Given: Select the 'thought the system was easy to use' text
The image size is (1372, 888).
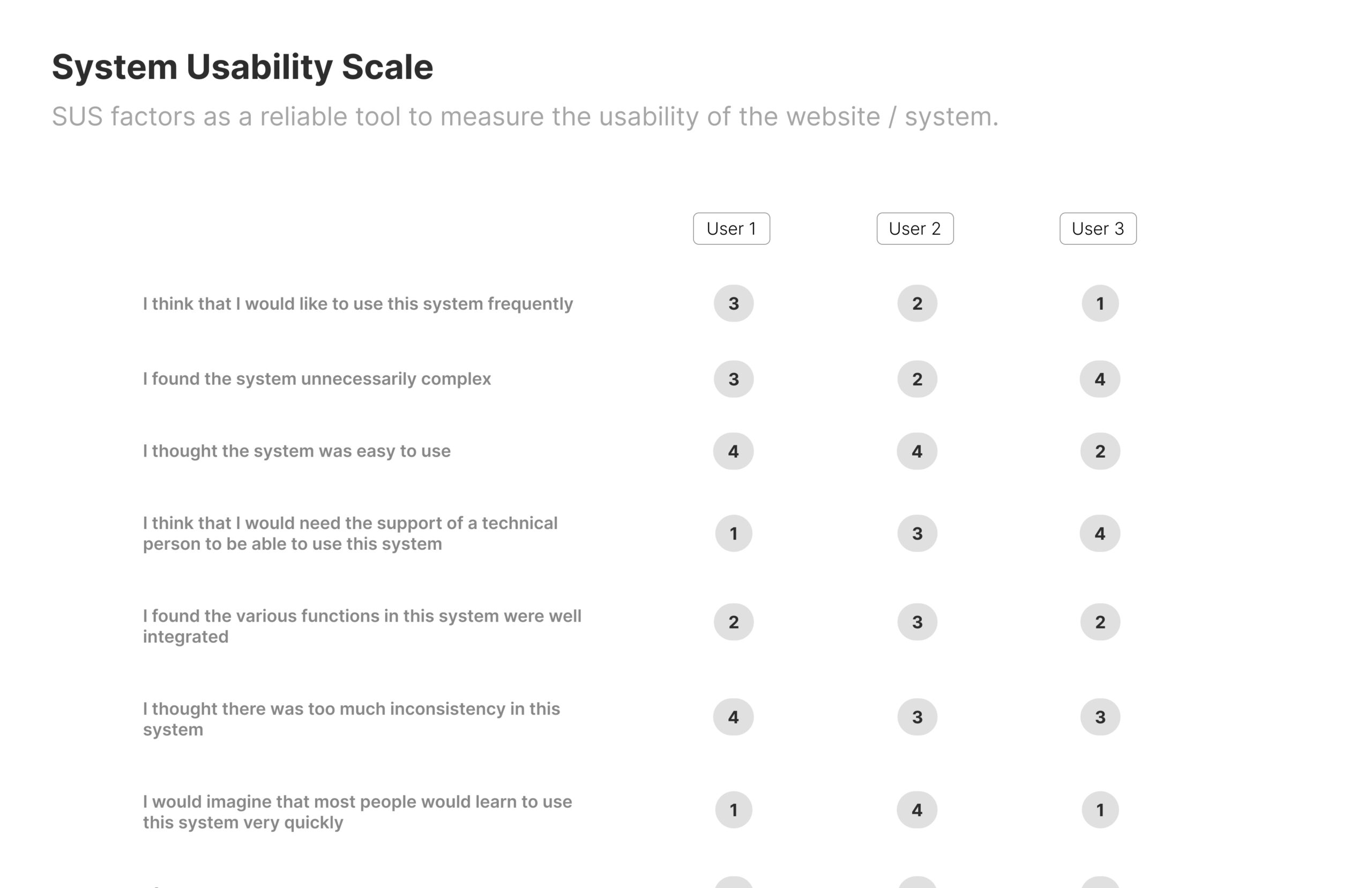Looking at the screenshot, I should (x=296, y=451).
